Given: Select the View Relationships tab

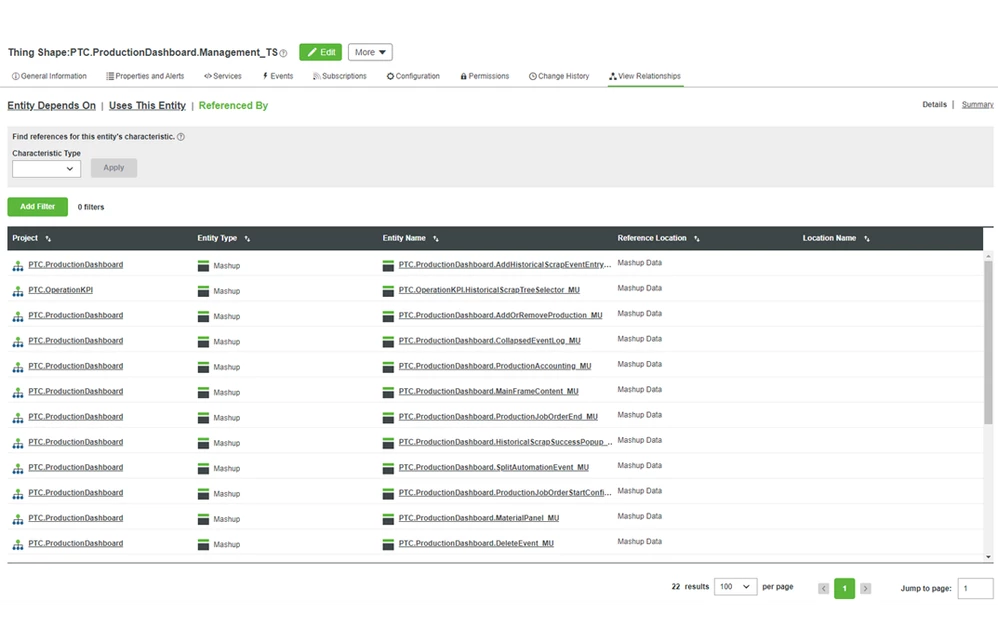Looking at the screenshot, I should pyautogui.click(x=645, y=76).
